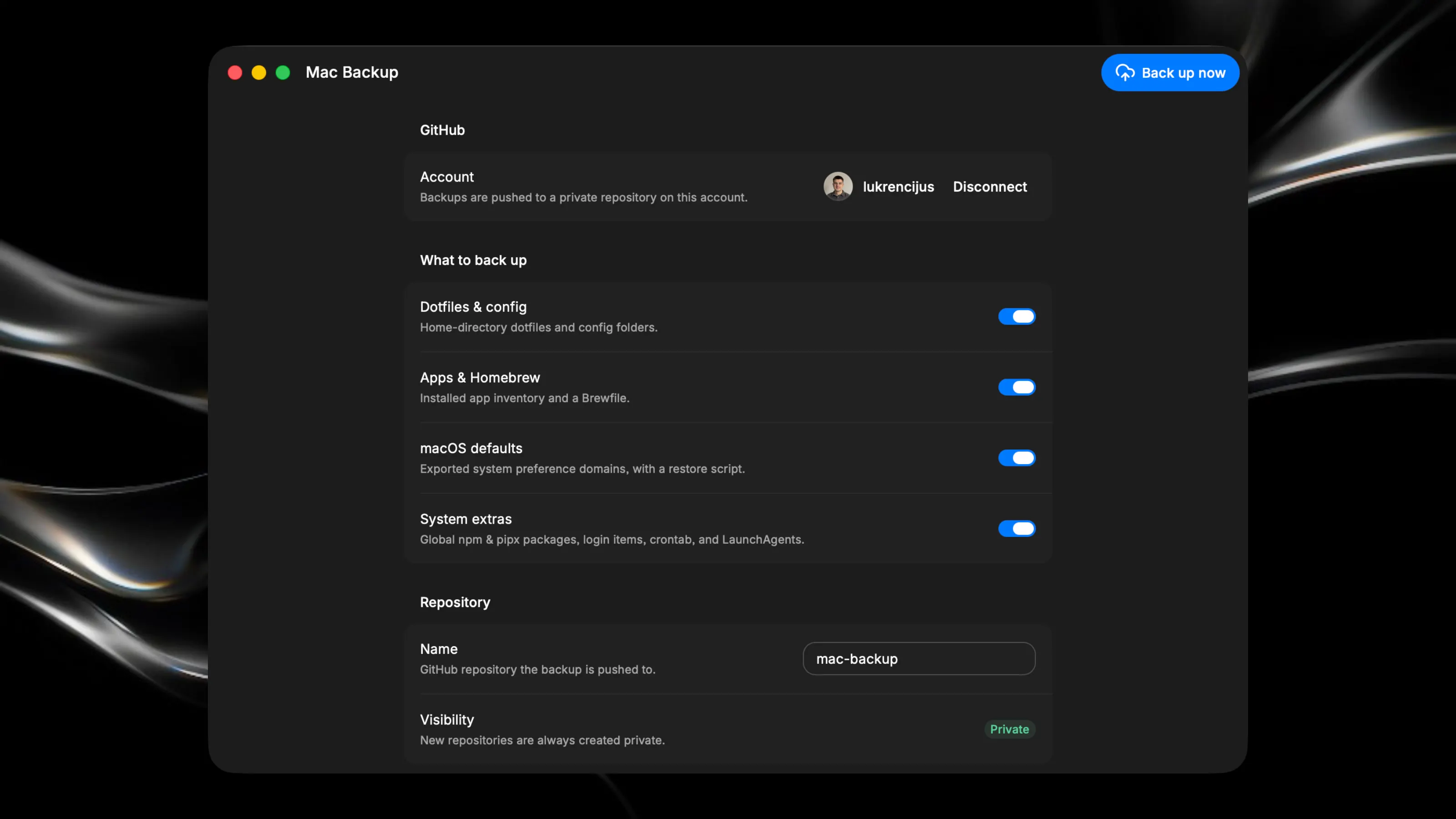Click the Back up now button
This screenshot has height=819, width=1456.
pos(1170,72)
